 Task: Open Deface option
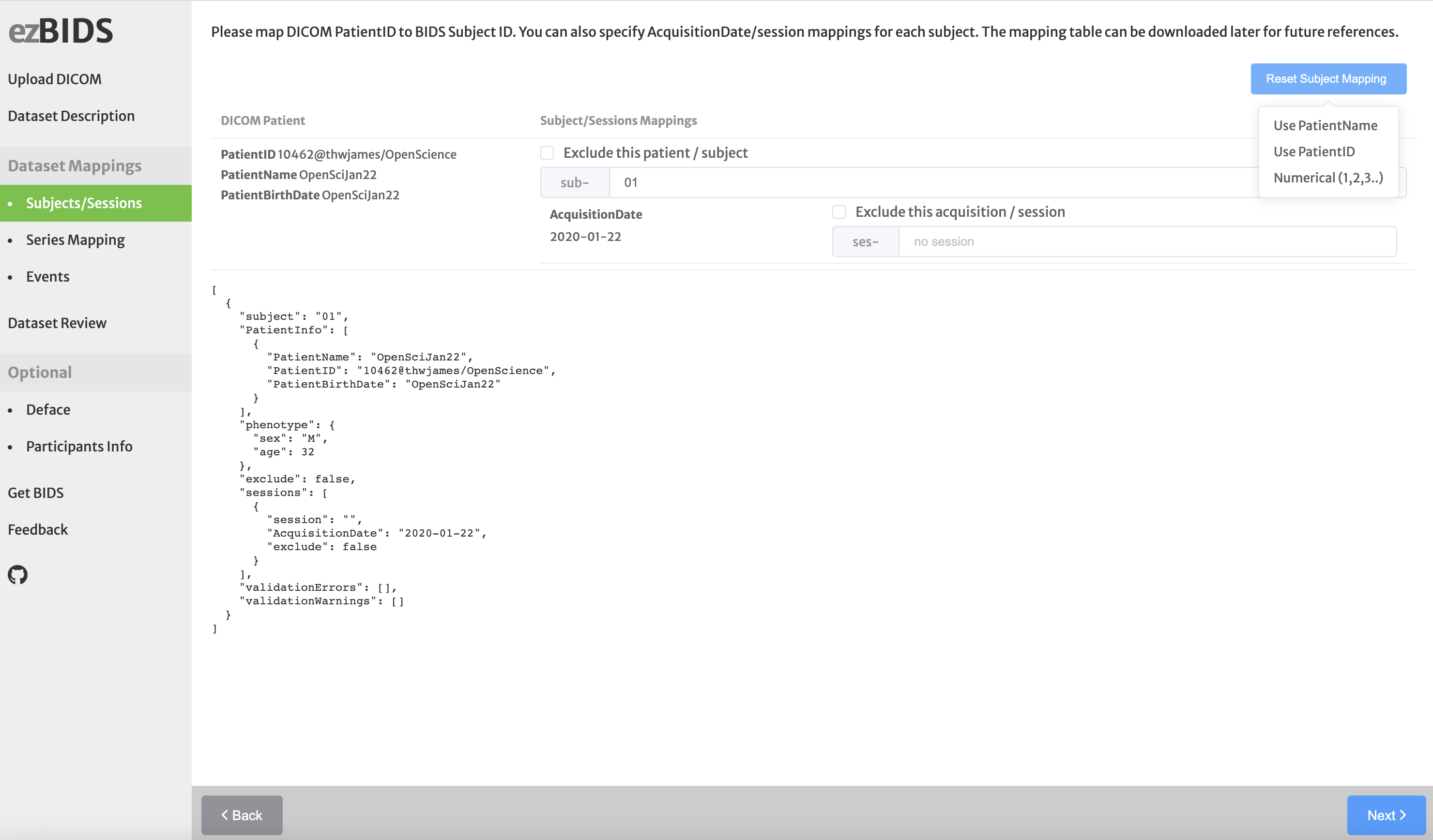48,410
